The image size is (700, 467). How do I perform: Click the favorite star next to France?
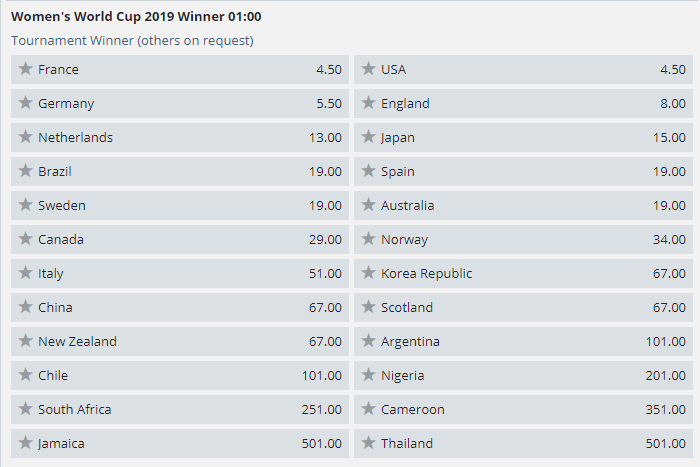tap(25, 69)
